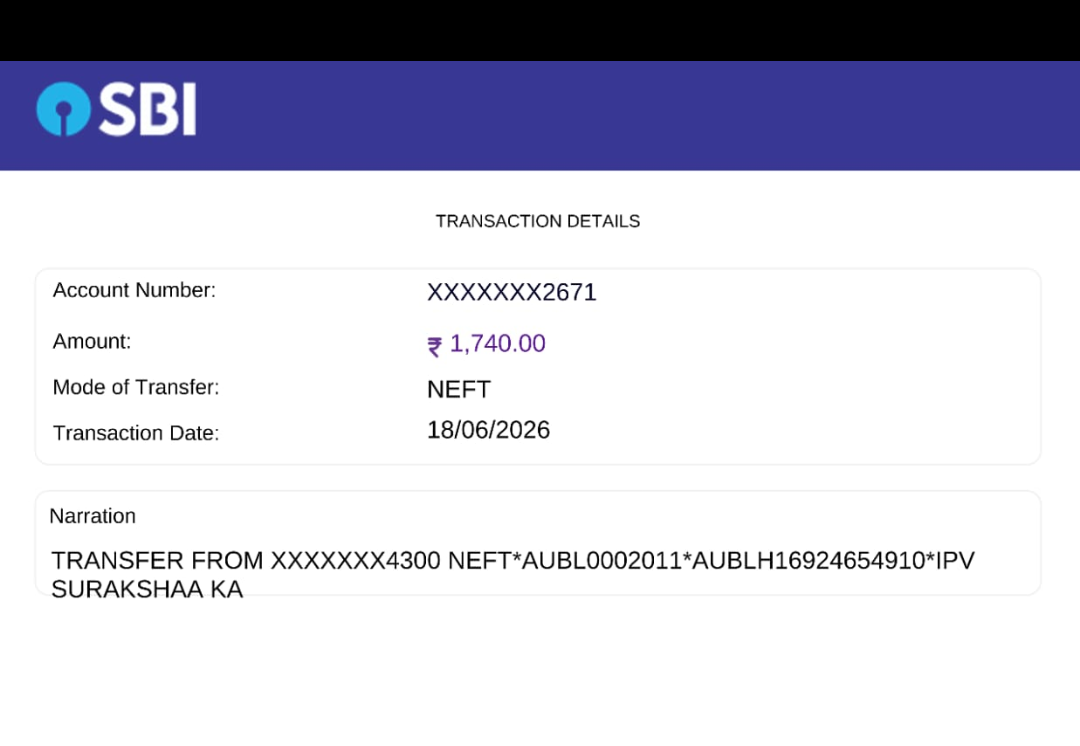Image resolution: width=1080 pixels, height=746 pixels.
Task: Click the narration text starting TRANSFER FROM
Action: tap(513, 574)
